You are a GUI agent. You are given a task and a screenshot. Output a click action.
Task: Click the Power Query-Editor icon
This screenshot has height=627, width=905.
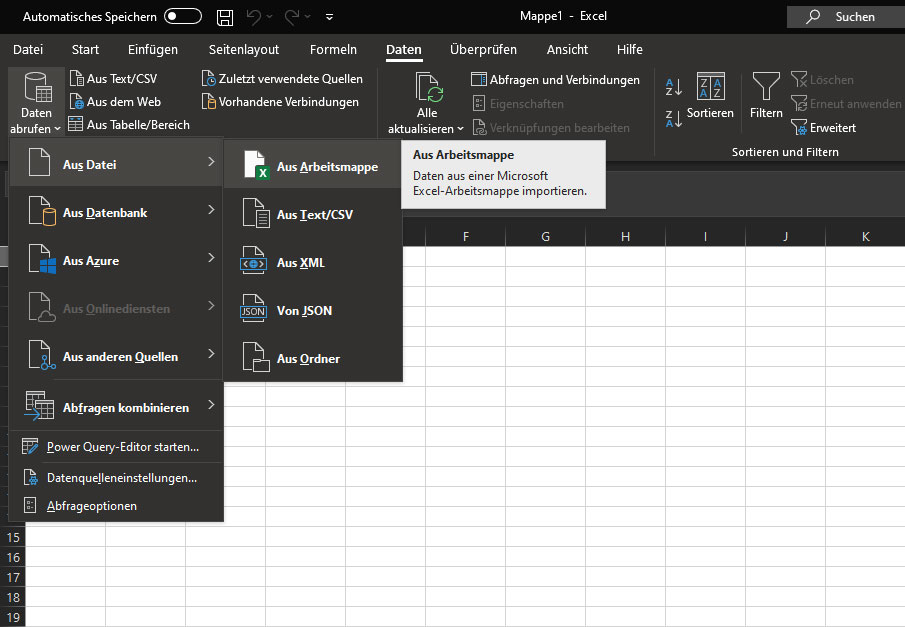(29, 446)
